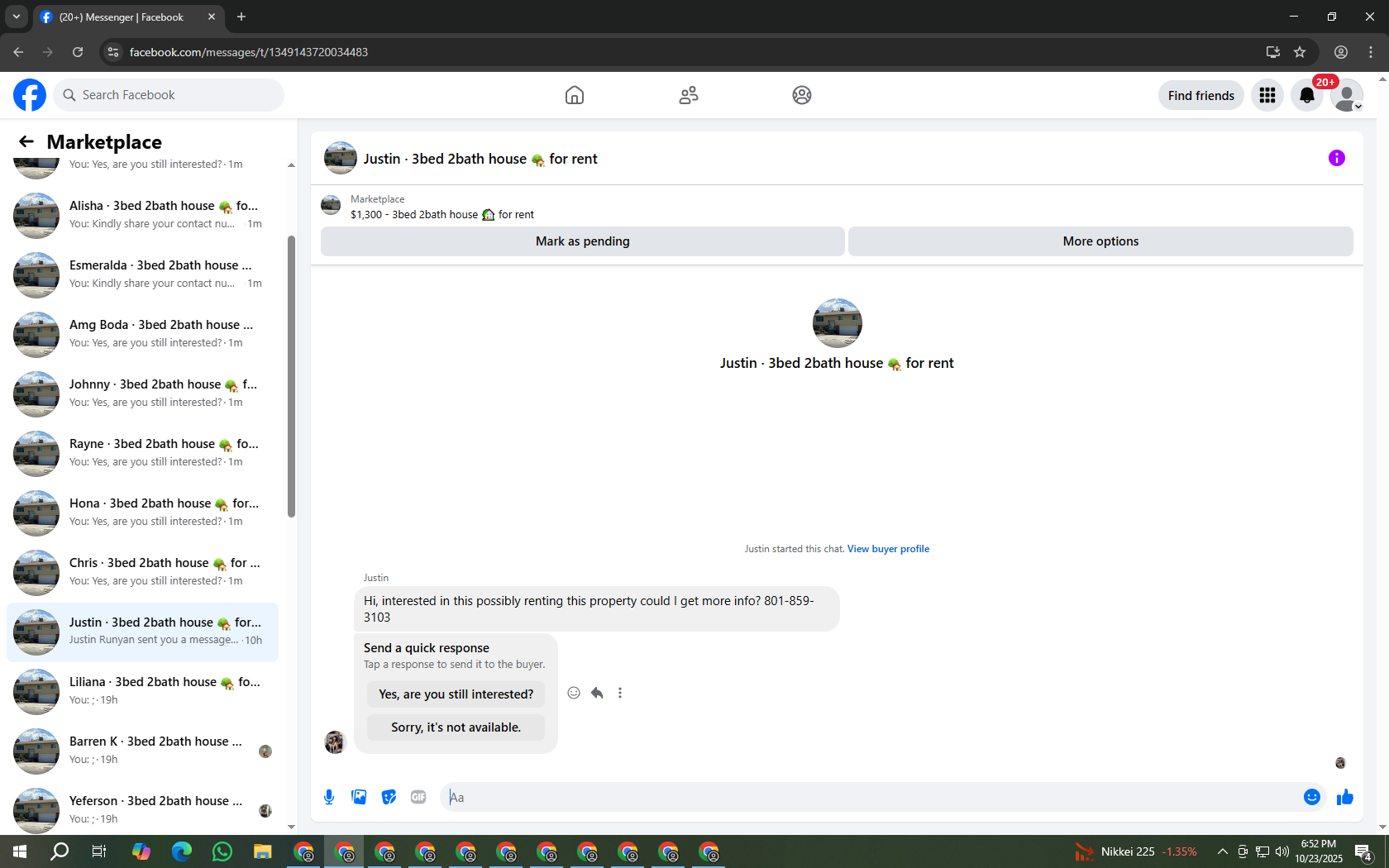Open Microsoft Edge from taskbar
This screenshot has width=1389, height=868.
[182, 851]
